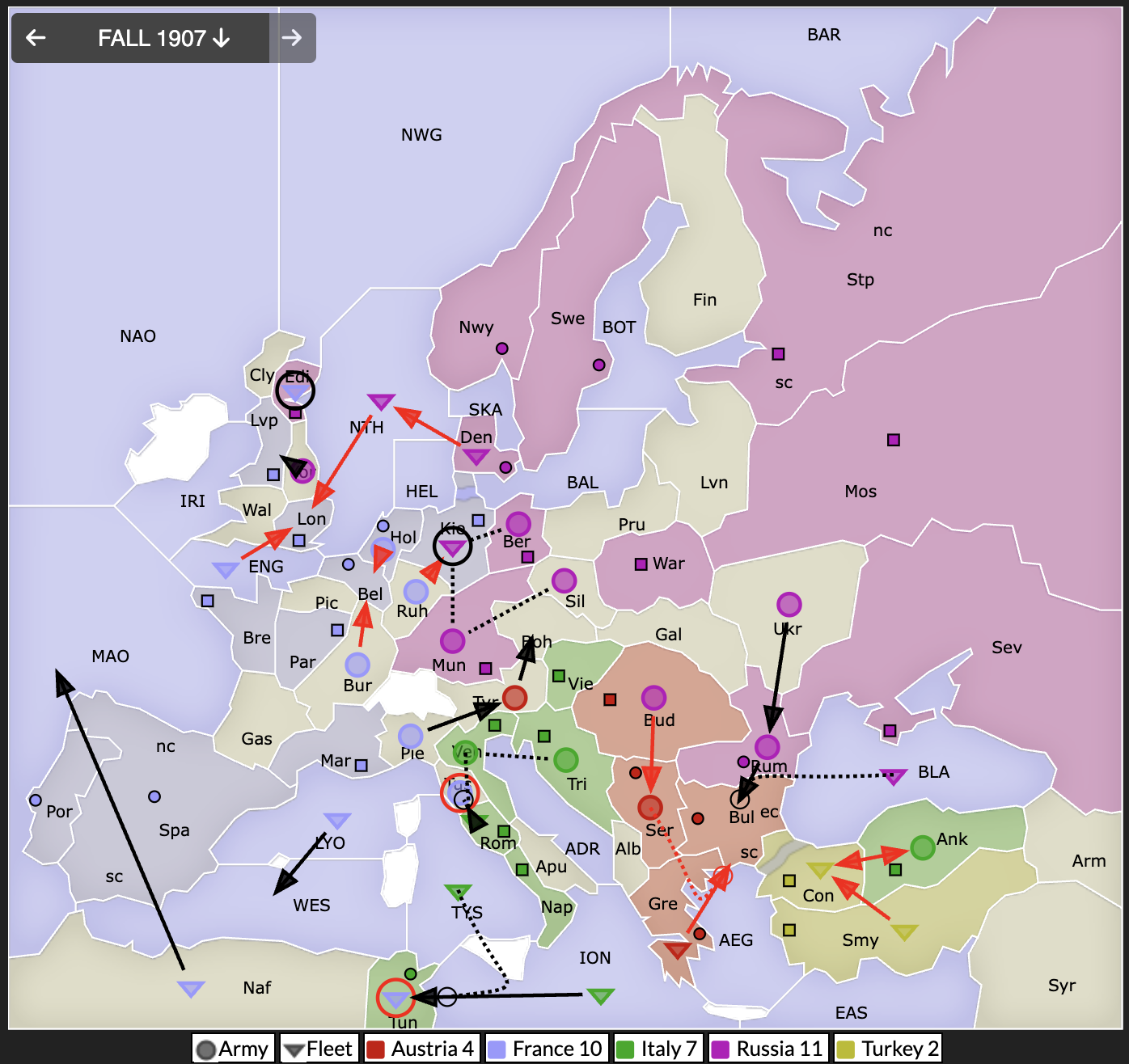Click the Moscow supply center square

(894, 440)
